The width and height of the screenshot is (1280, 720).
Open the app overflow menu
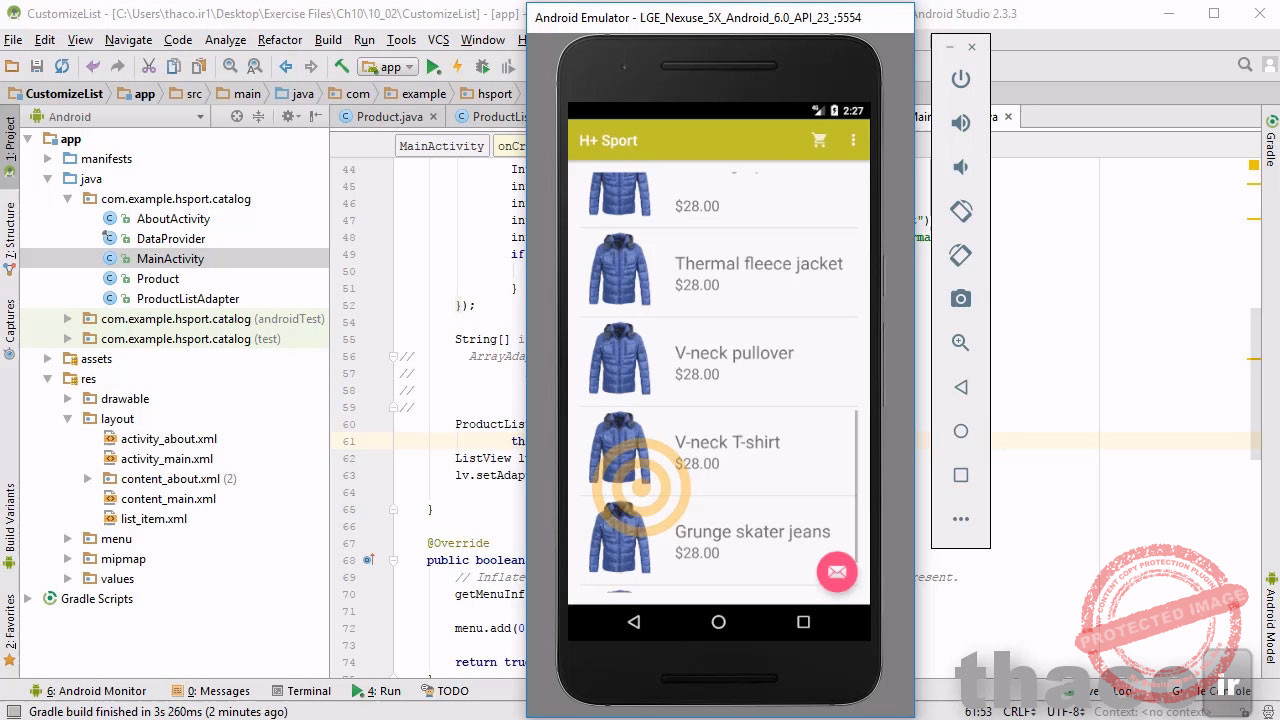tap(853, 141)
